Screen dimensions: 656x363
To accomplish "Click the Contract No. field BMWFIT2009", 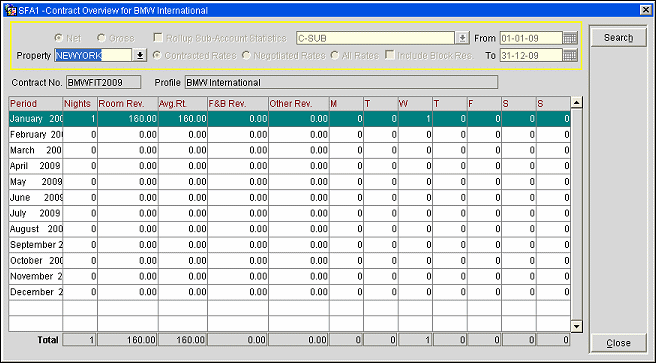I will click(103, 82).
